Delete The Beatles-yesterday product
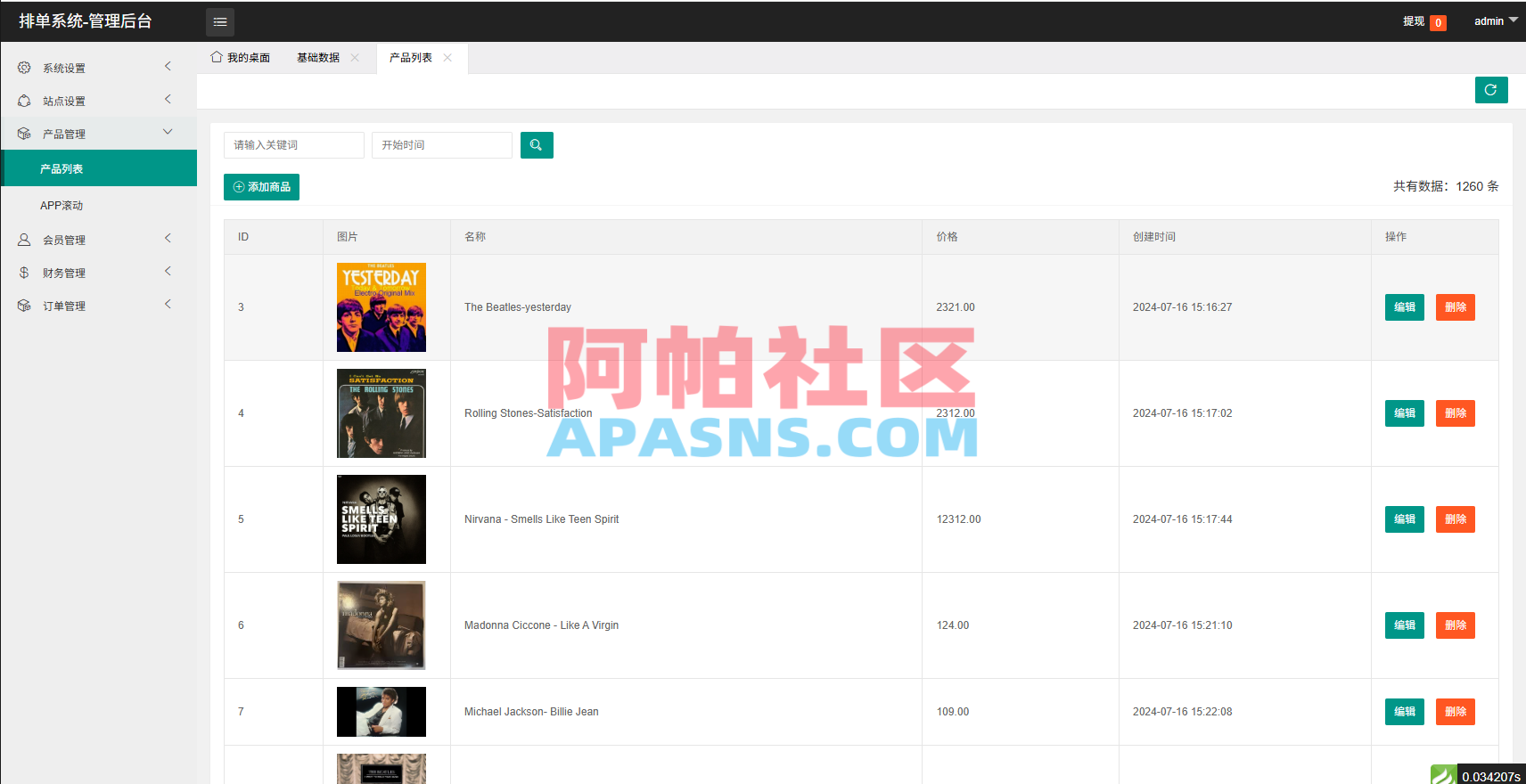The height and width of the screenshot is (784, 1526). coord(1456,307)
